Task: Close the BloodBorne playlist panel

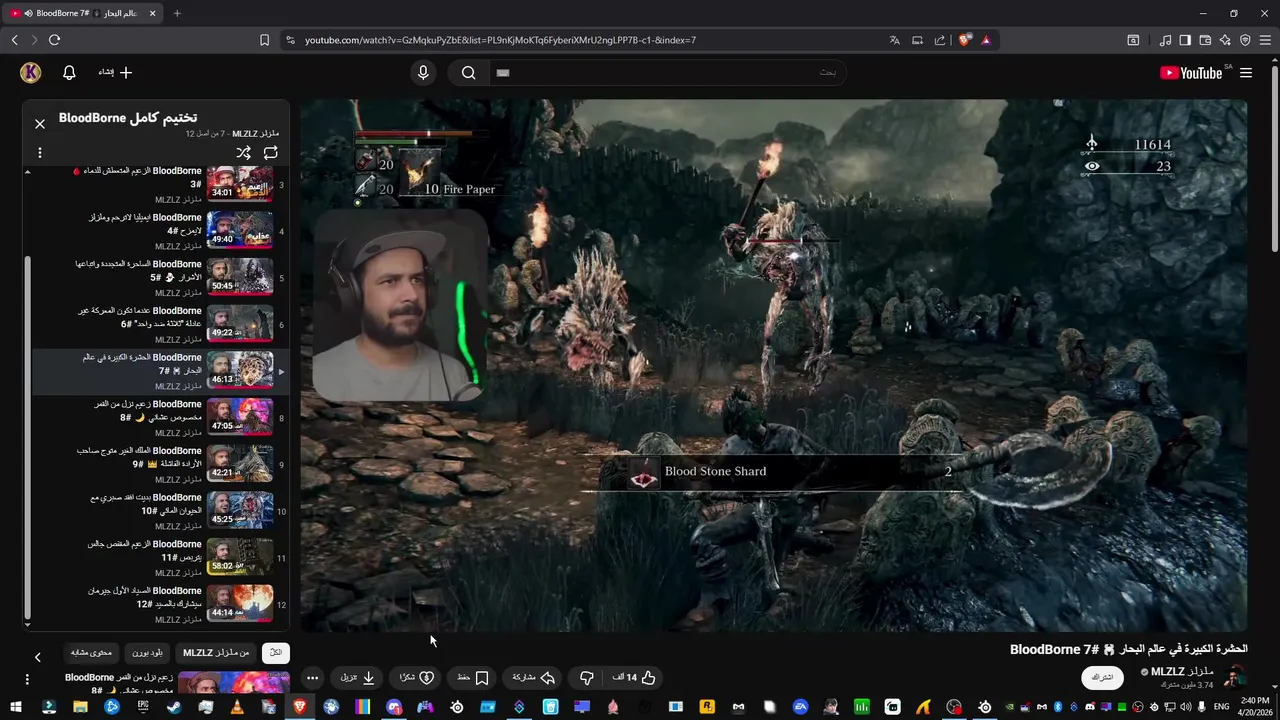Action: tap(40, 124)
